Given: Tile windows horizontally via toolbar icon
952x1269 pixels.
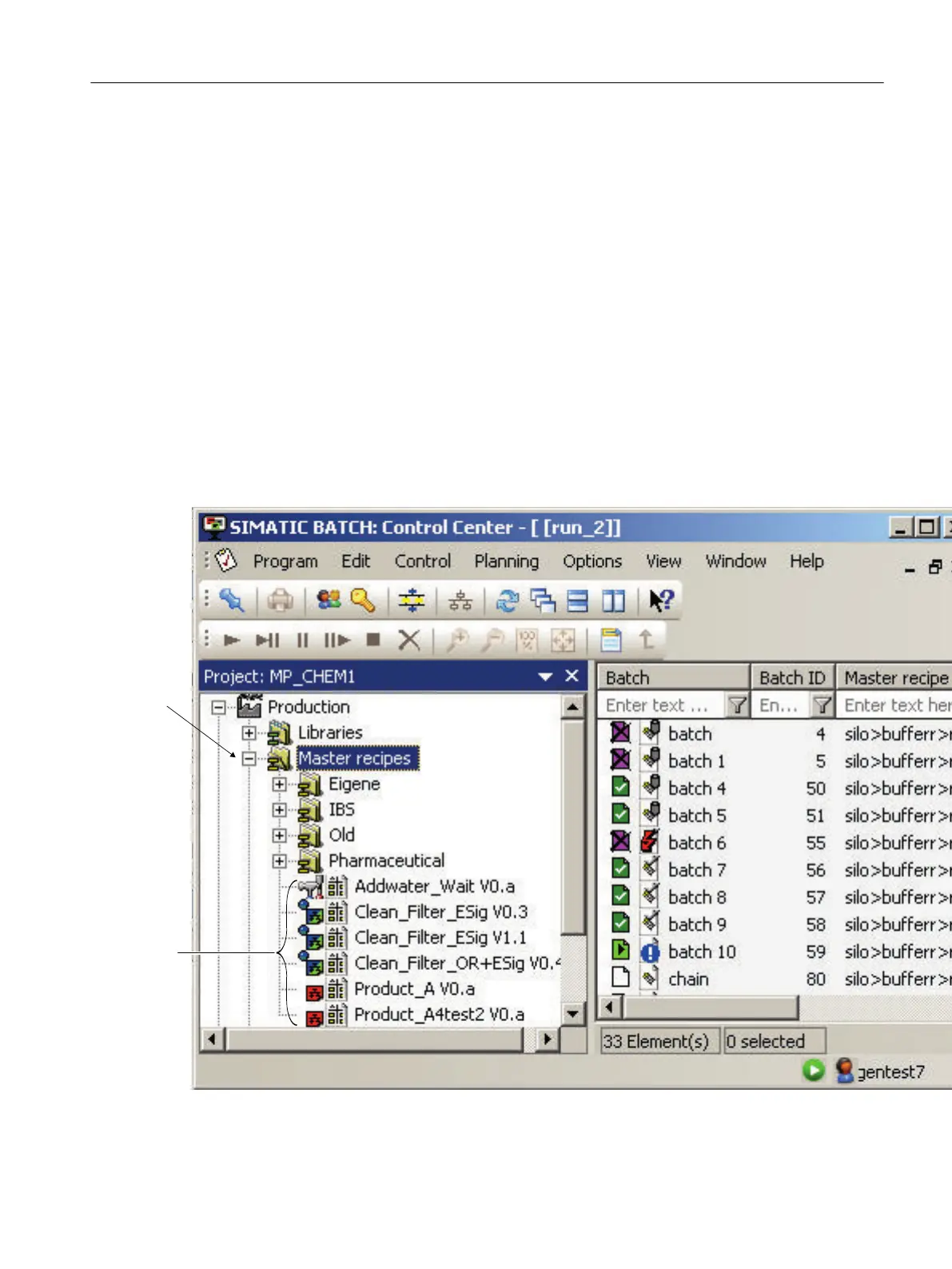Looking at the screenshot, I should 578,600.
